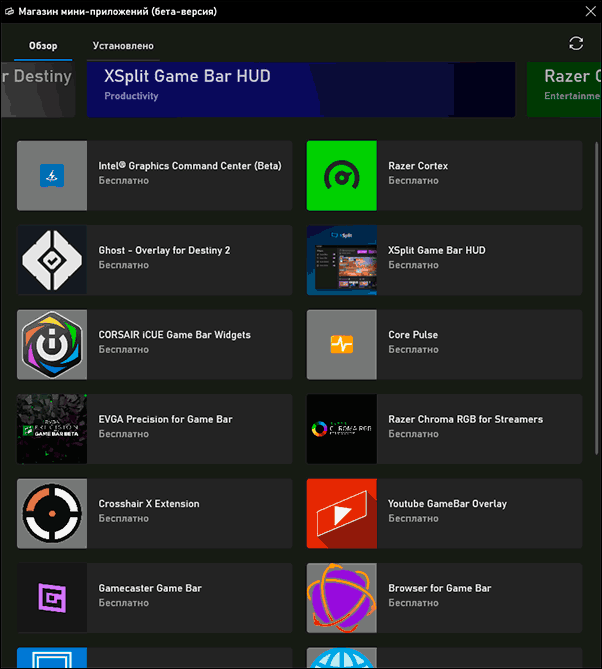Click 'Gamecaster Game Bar' title text
602x669 pixels.
click(x=150, y=588)
